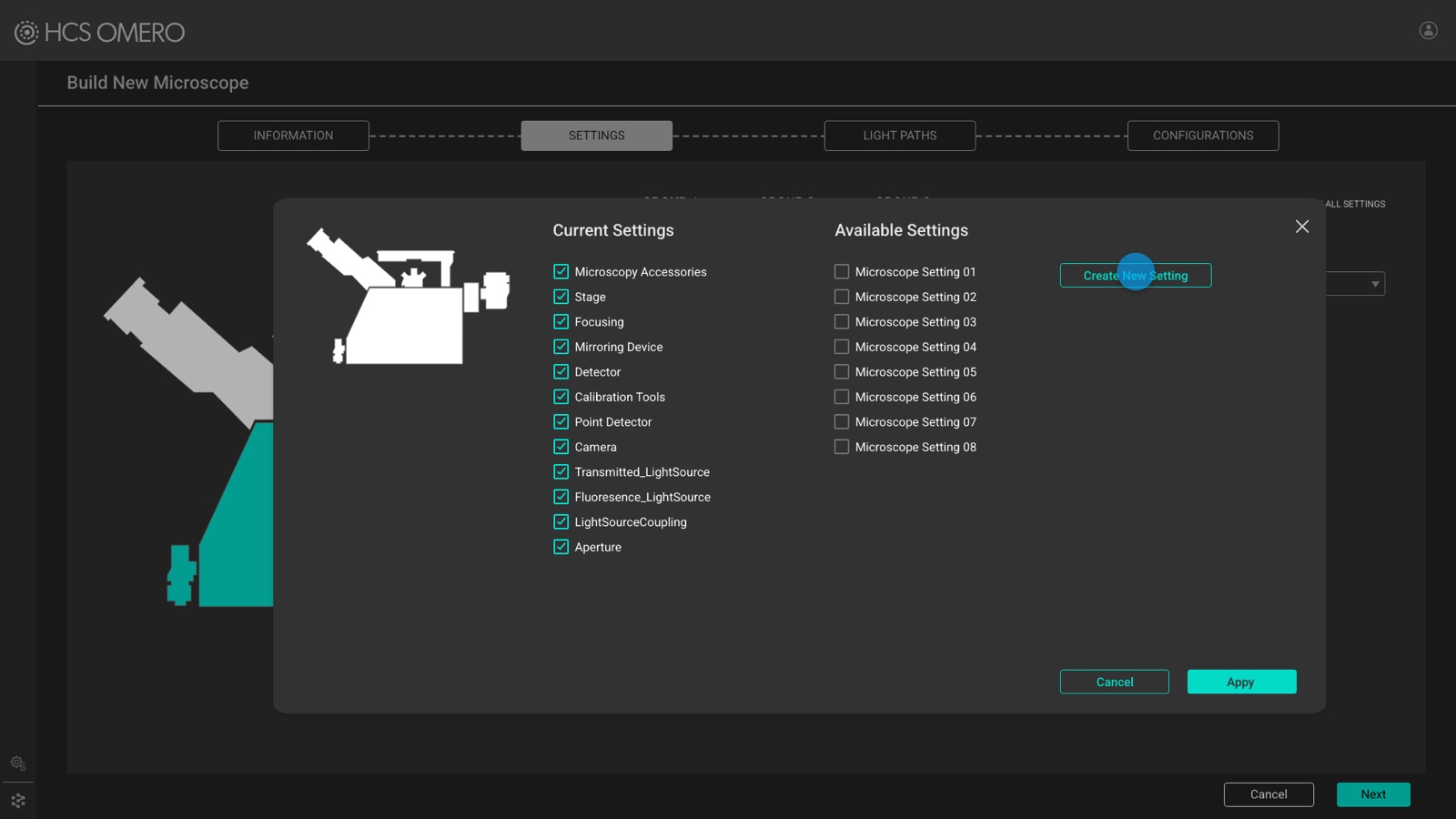Viewport: 1456px width, 819px height.
Task: Toggle Calibration Tools checkbox
Action: [561, 397]
